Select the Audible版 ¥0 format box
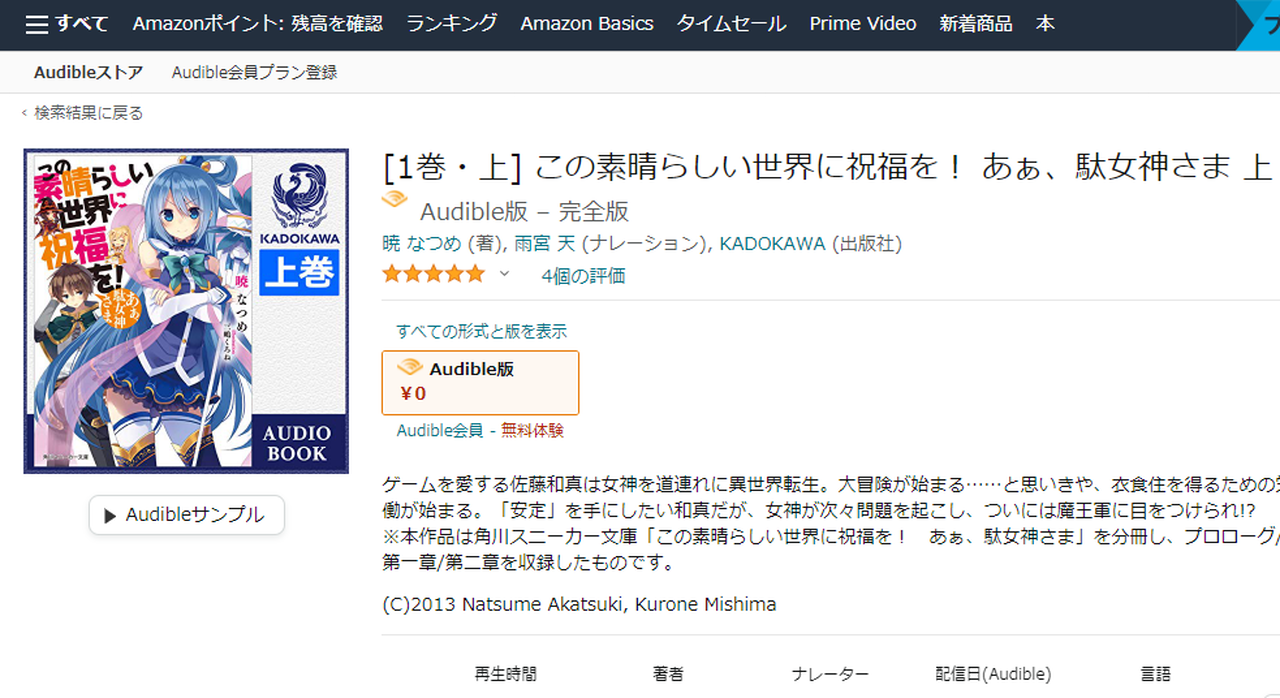The width and height of the screenshot is (1280, 698). 480,382
